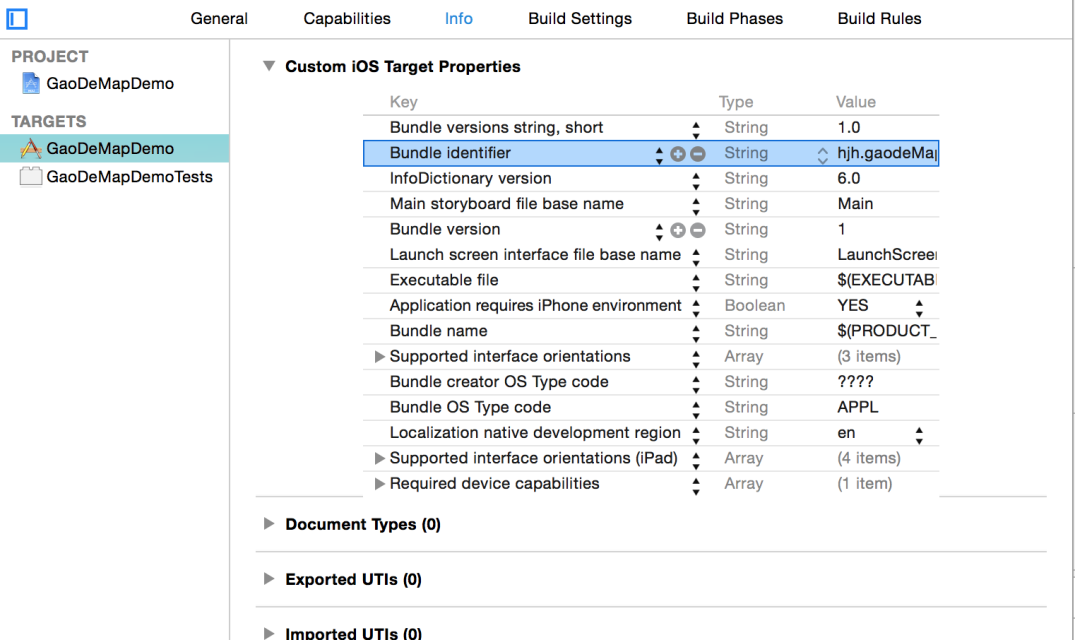The width and height of the screenshot is (1075, 640).
Task: Expand Required device capabilities array
Action: tap(379, 484)
